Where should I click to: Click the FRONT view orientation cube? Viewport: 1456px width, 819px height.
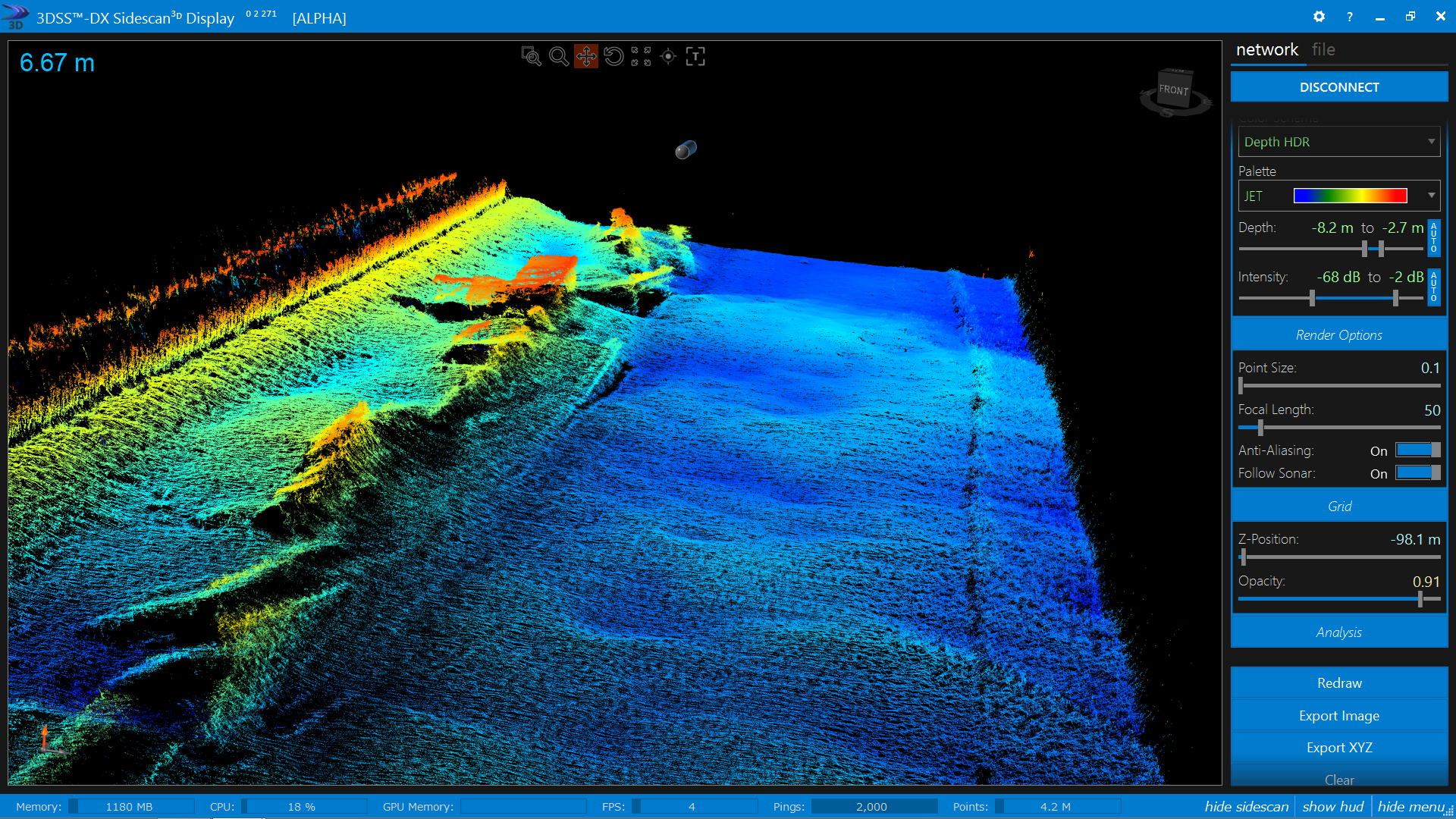(x=1175, y=89)
